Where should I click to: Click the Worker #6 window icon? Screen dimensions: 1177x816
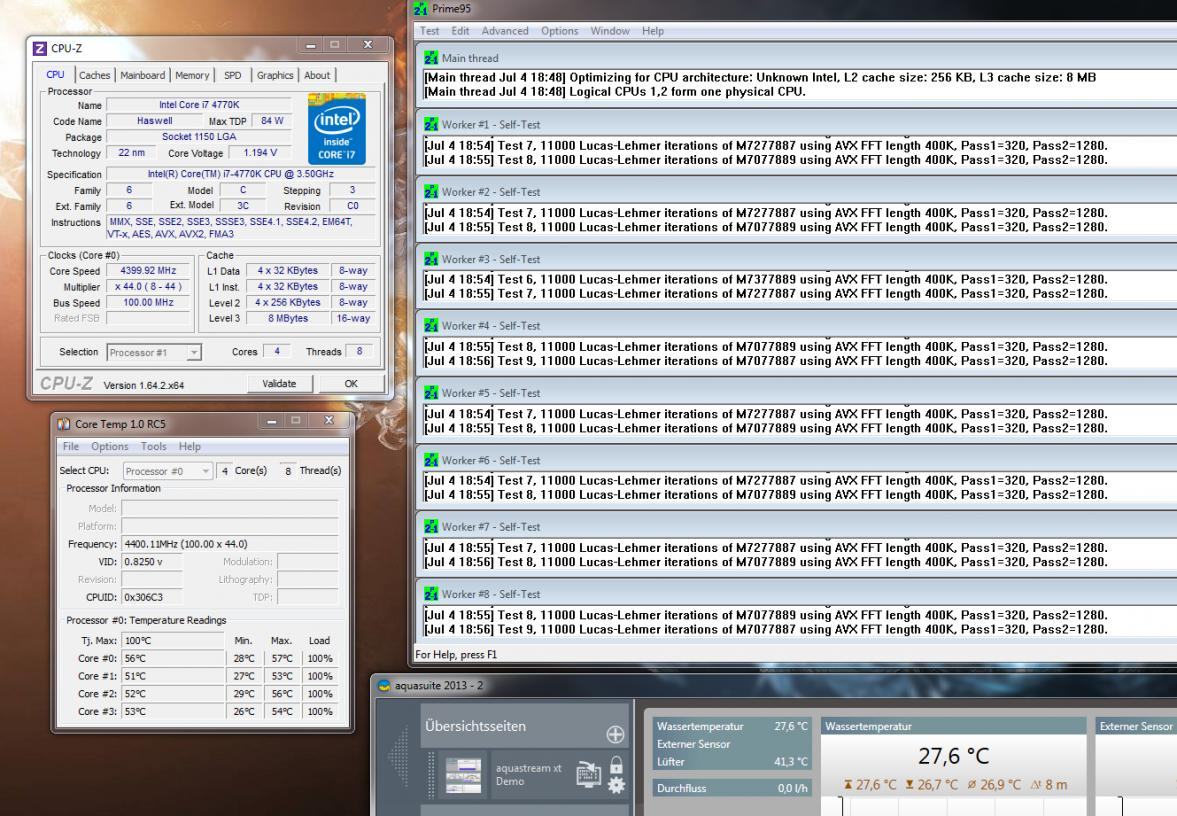[431, 460]
